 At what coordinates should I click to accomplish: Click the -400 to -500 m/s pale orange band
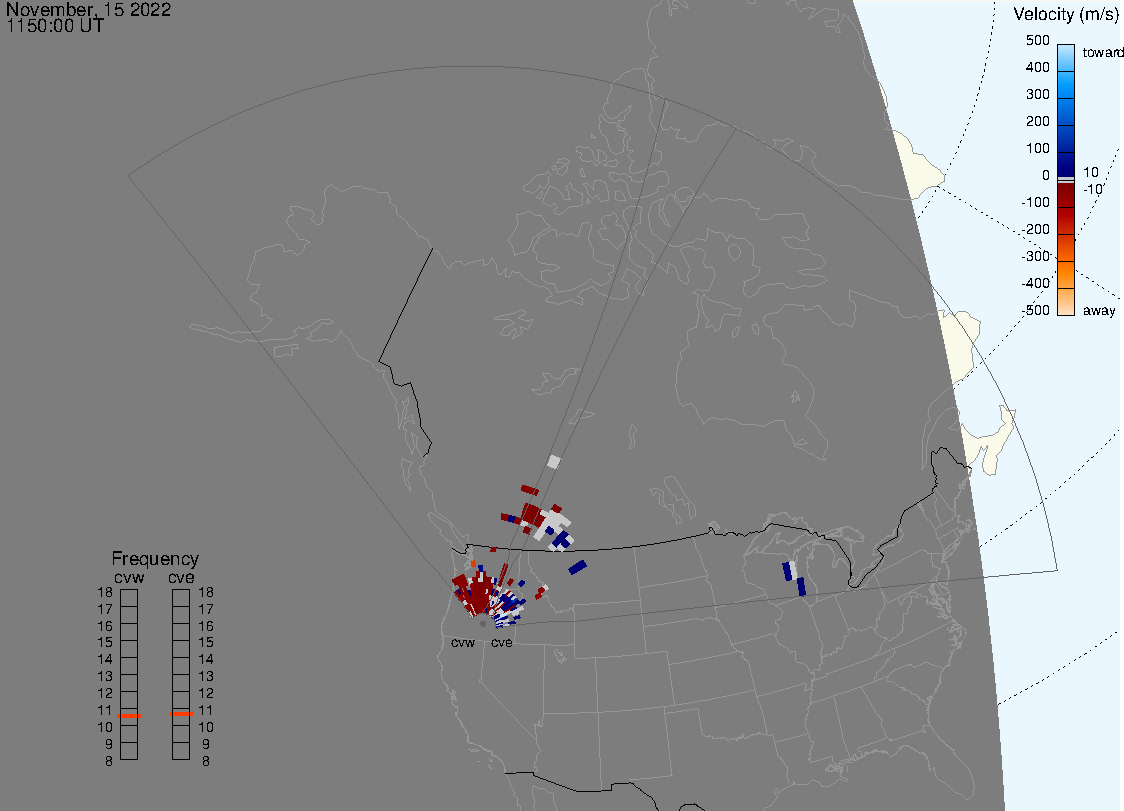[1066, 302]
